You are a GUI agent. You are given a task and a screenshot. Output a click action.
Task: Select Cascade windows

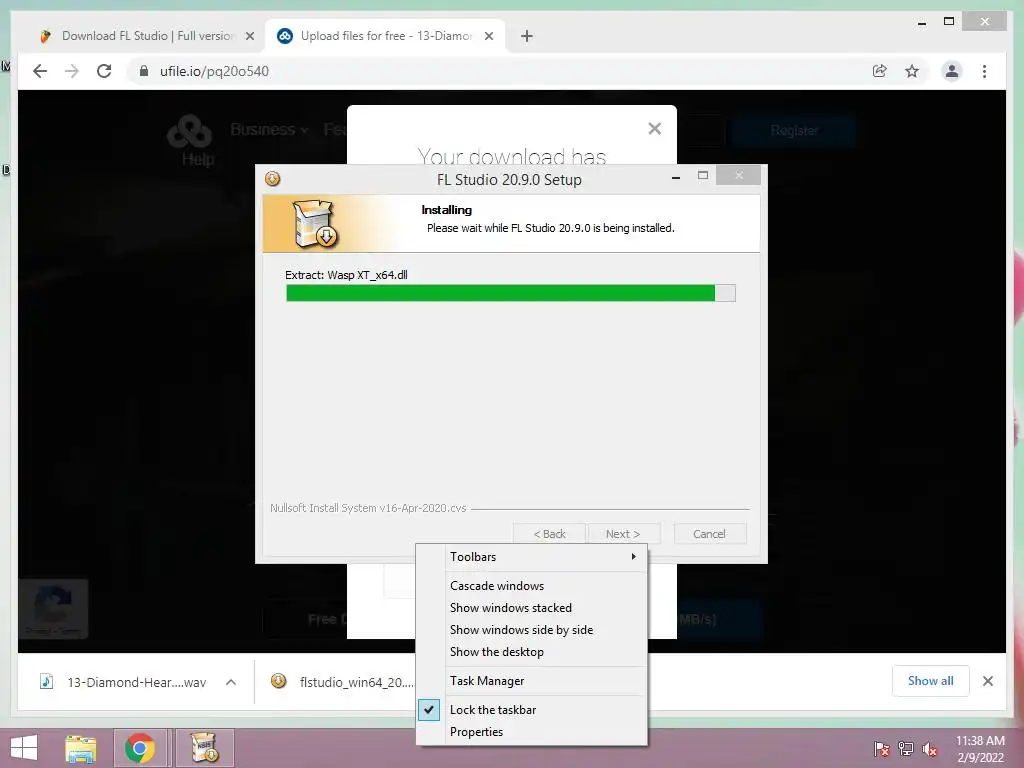(532, 586)
